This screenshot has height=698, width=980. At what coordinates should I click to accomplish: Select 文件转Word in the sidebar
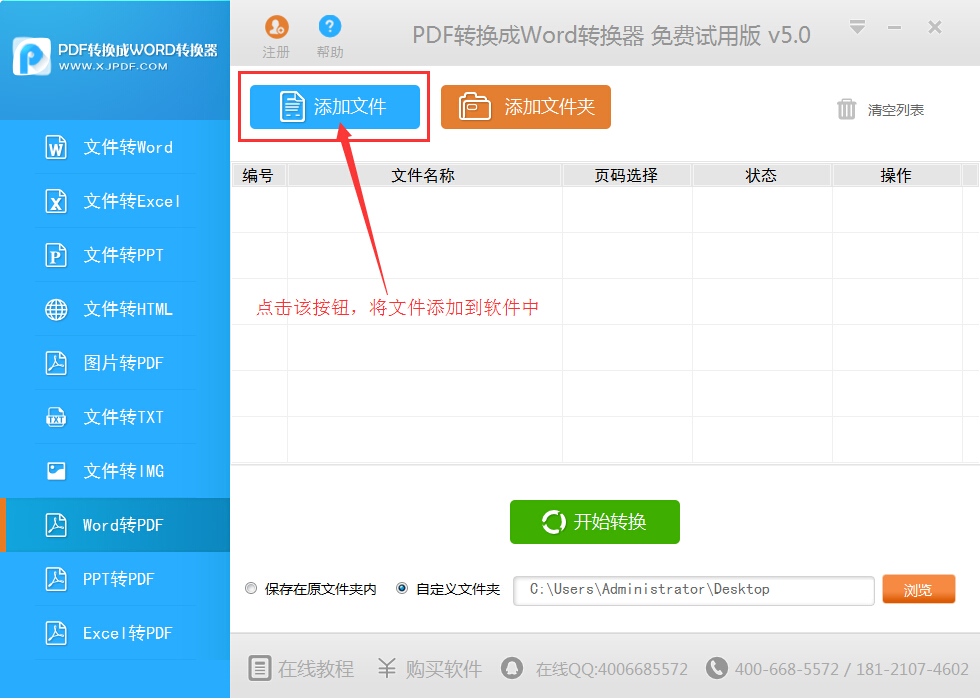point(115,147)
